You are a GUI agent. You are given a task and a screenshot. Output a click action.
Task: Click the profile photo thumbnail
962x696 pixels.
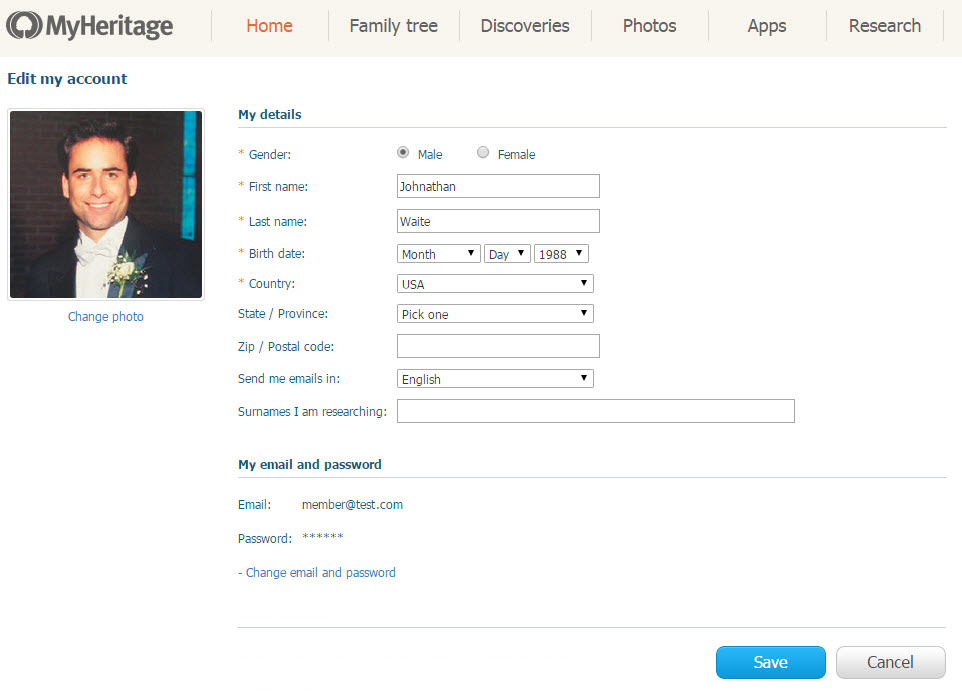[106, 205]
